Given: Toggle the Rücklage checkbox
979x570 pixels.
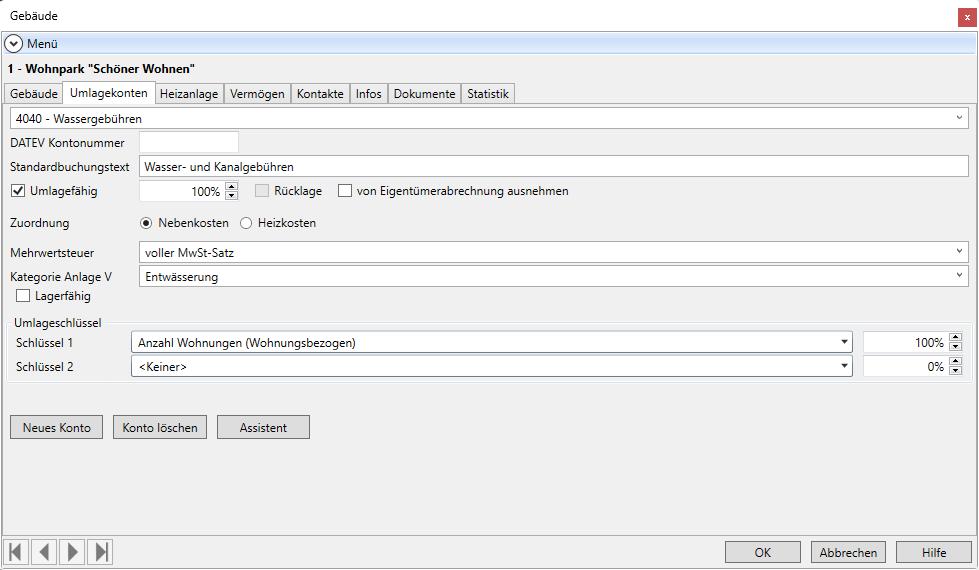Looking at the screenshot, I should (262, 191).
